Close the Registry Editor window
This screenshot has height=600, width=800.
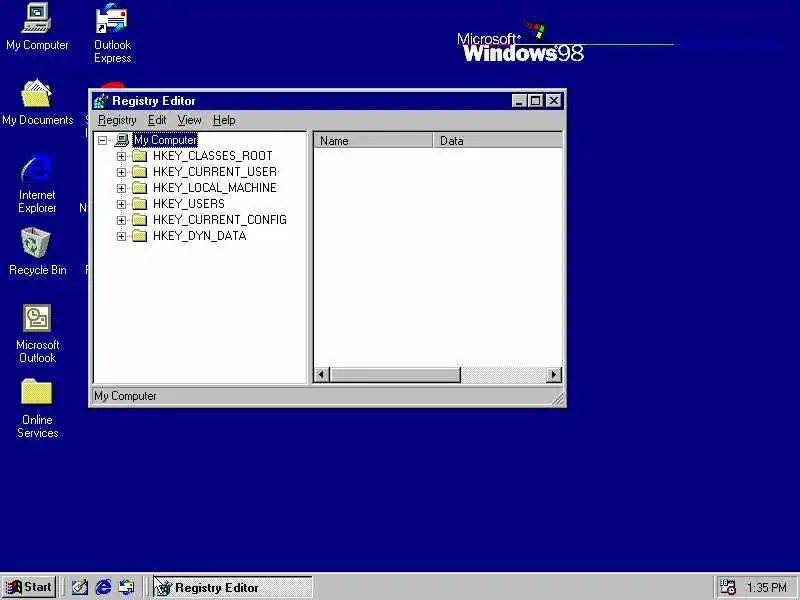pos(554,101)
